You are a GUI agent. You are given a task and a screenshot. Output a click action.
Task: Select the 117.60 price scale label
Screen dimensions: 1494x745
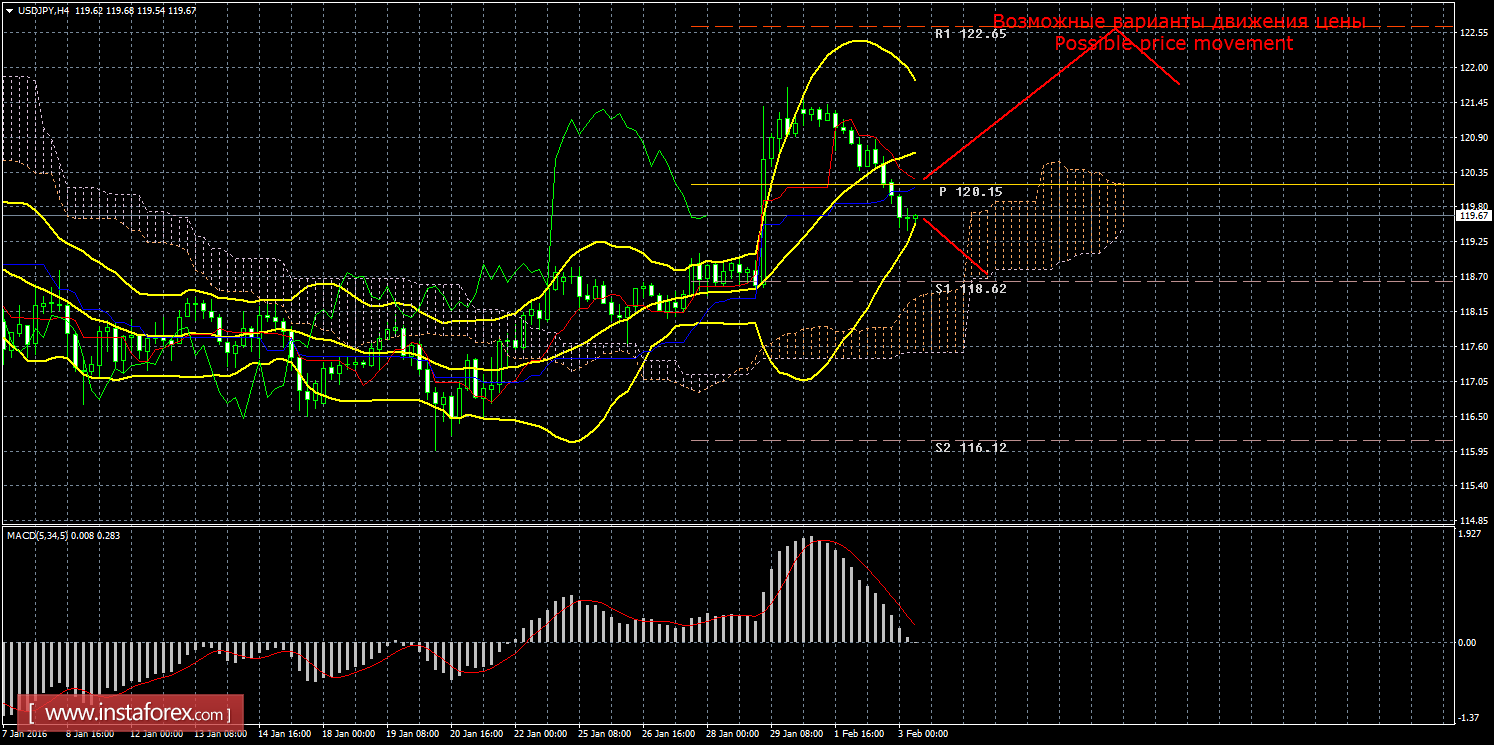click(x=1472, y=347)
